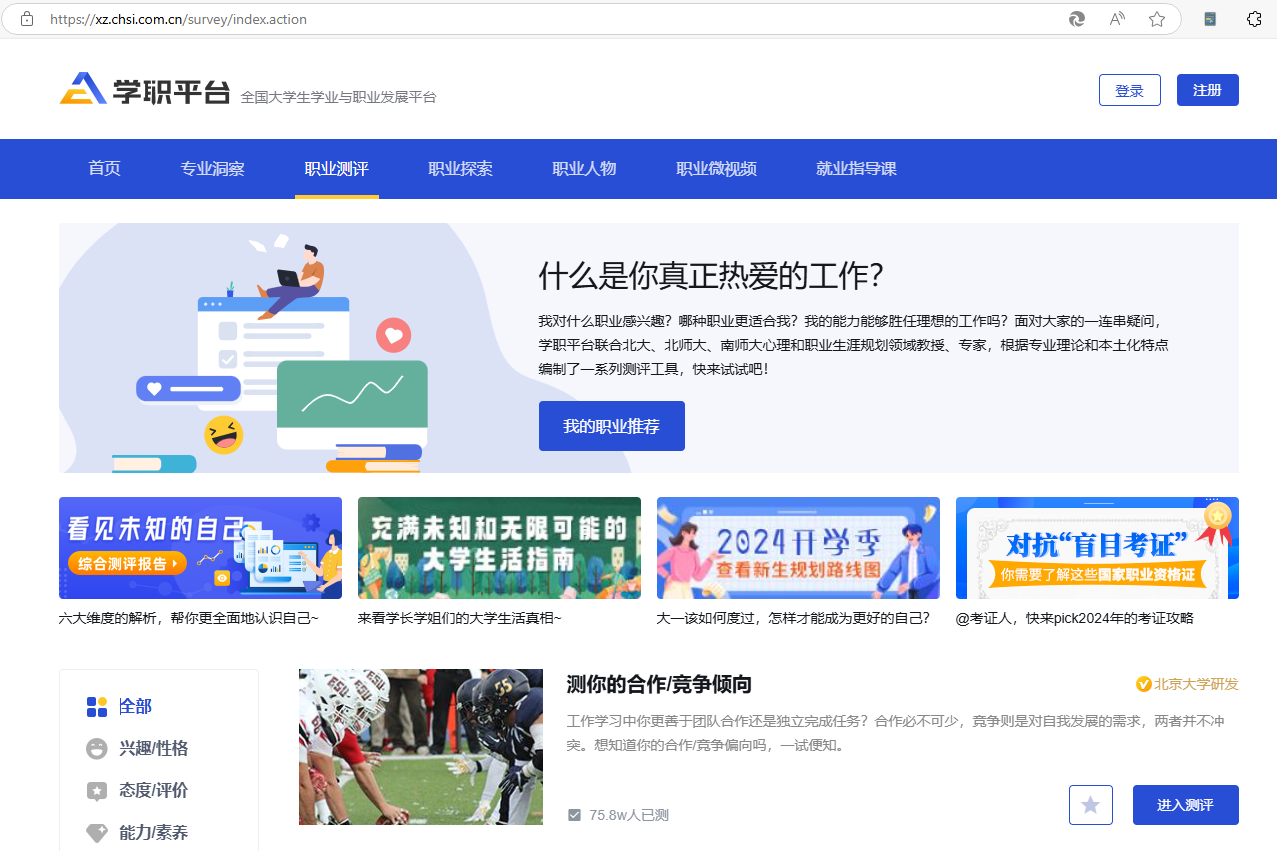Screen dimensions: 1277x851
Task: Click the 态度/评价 sidebar icon
Action: pyautogui.click(x=95, y=790)
